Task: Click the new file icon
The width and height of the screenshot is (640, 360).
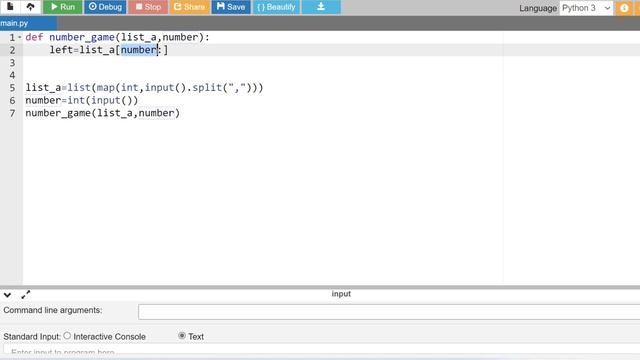Action: pyautogui.click(x=10, y=7)
